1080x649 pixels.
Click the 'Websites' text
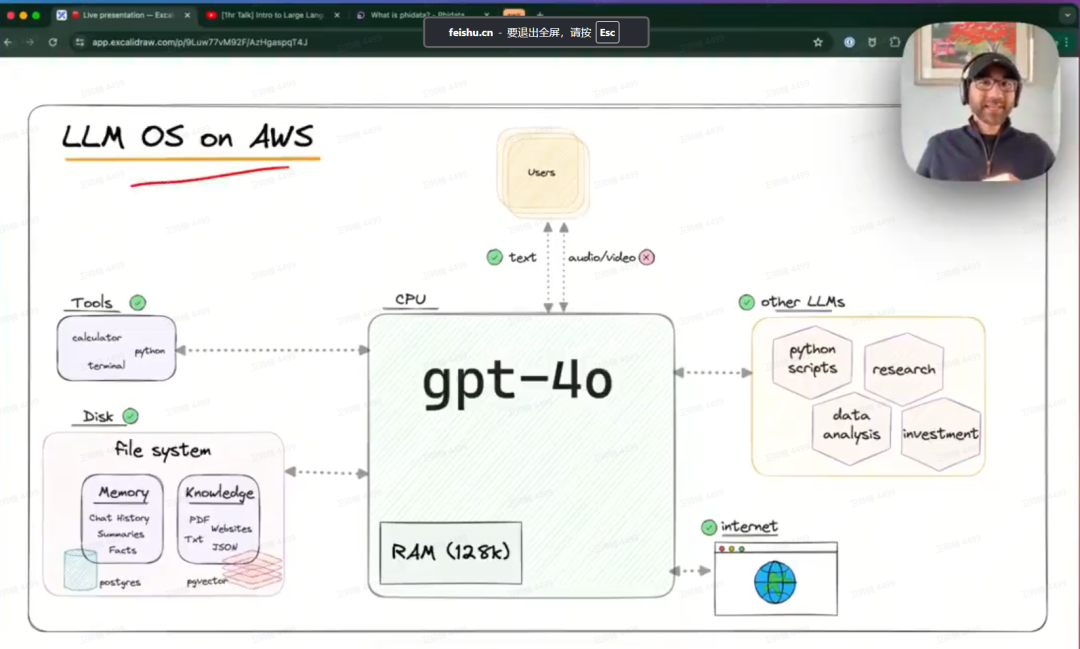[x=231, y=528]
